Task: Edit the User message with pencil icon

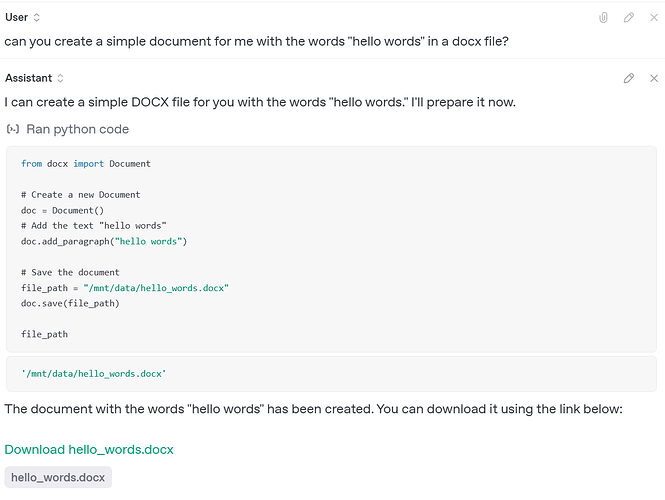Action: 629,18
